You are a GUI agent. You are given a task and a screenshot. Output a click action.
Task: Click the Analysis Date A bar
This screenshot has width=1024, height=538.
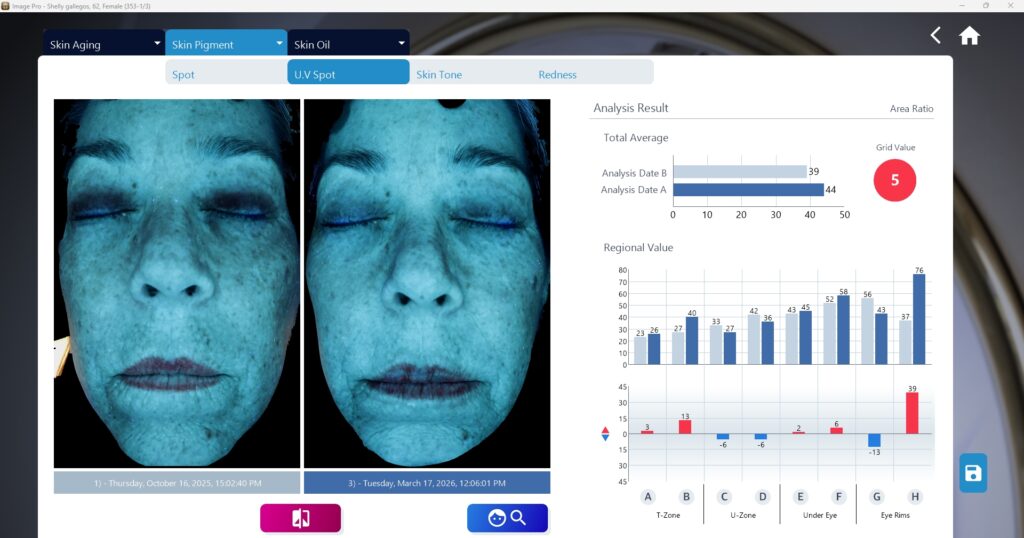748,189
